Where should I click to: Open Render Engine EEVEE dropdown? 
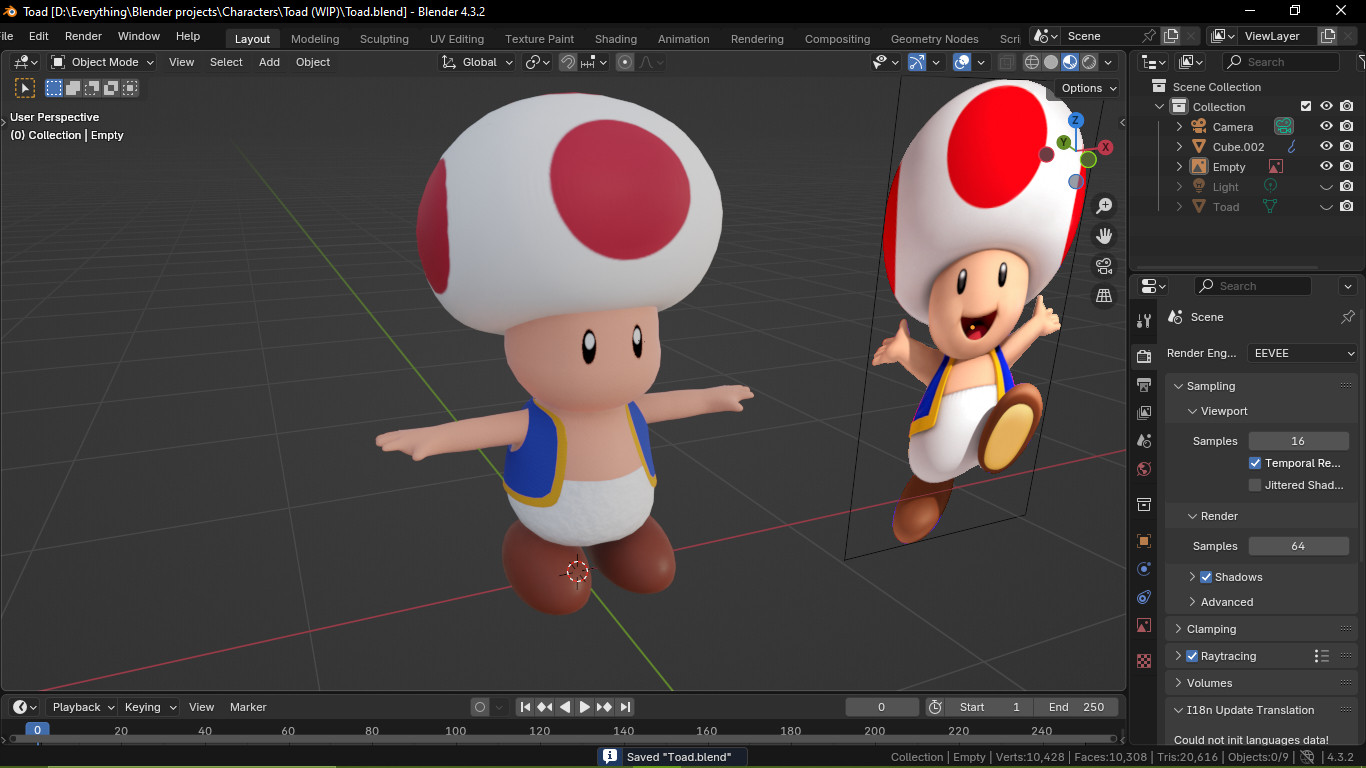1303,353
